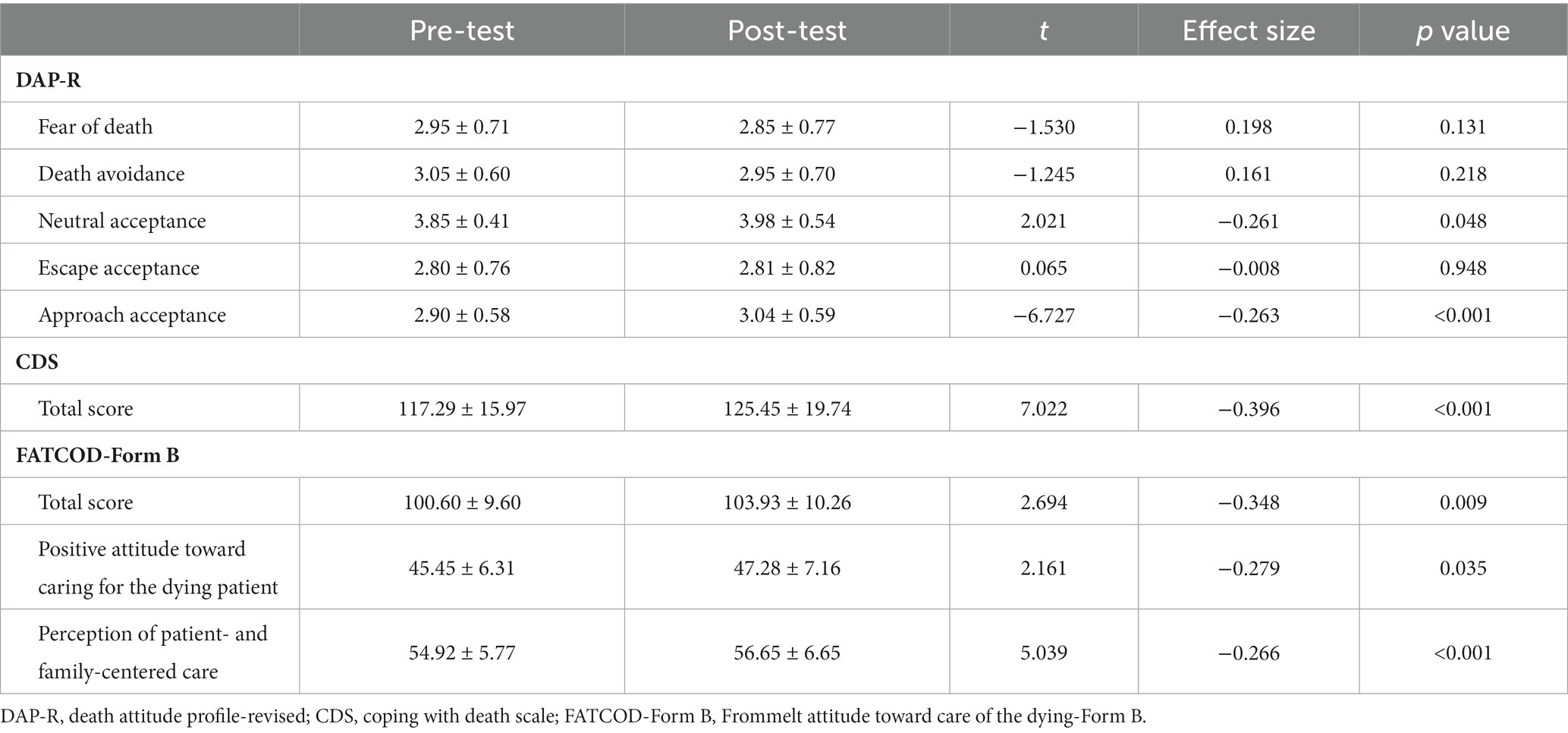This screenshot has height=733, width=1568.
Task: Click the post-test value 103.93 ± 10.26
Action: pyautogui.click(x=787, y=502)
